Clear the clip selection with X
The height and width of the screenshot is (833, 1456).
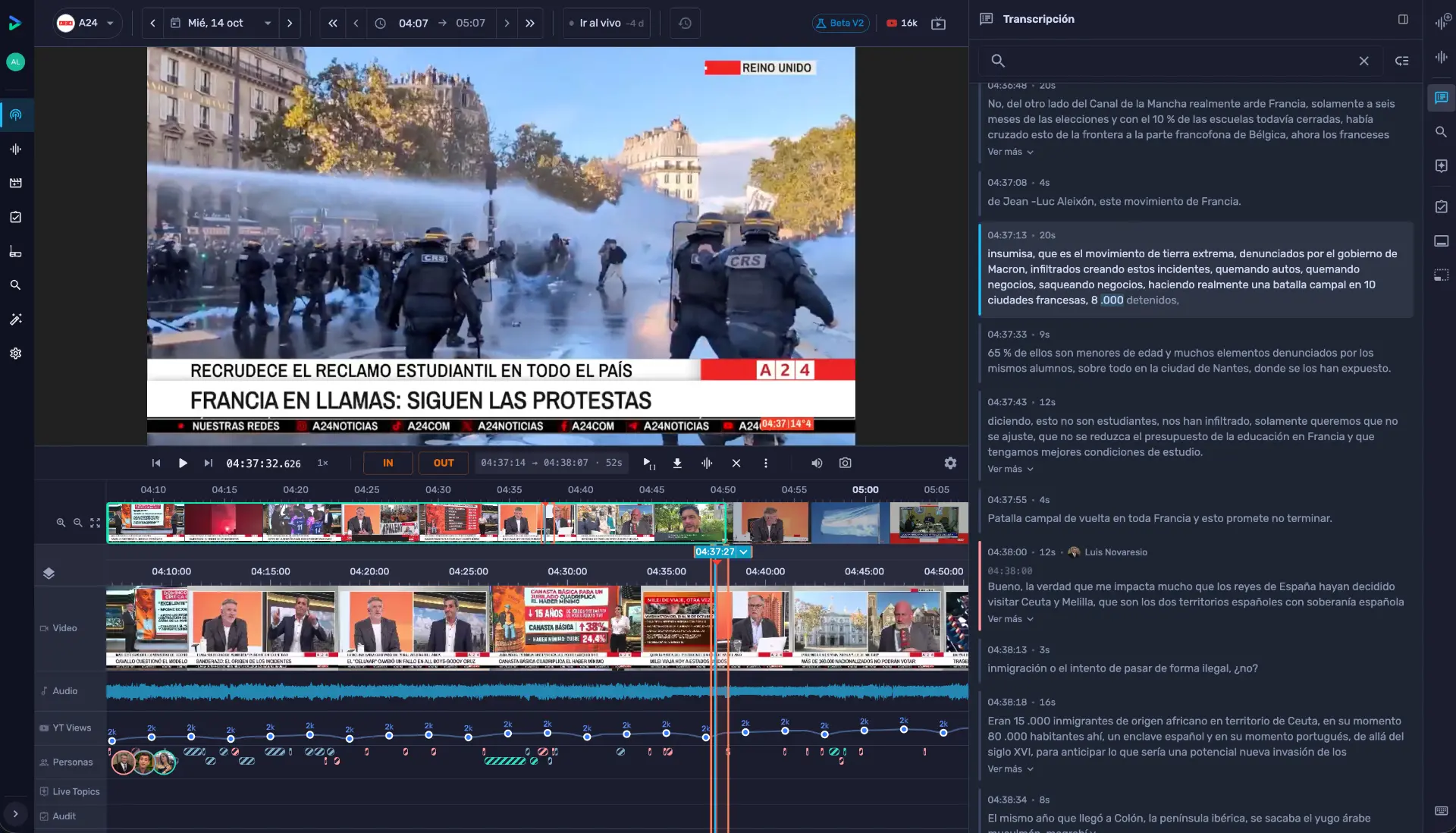pos(736,463)
